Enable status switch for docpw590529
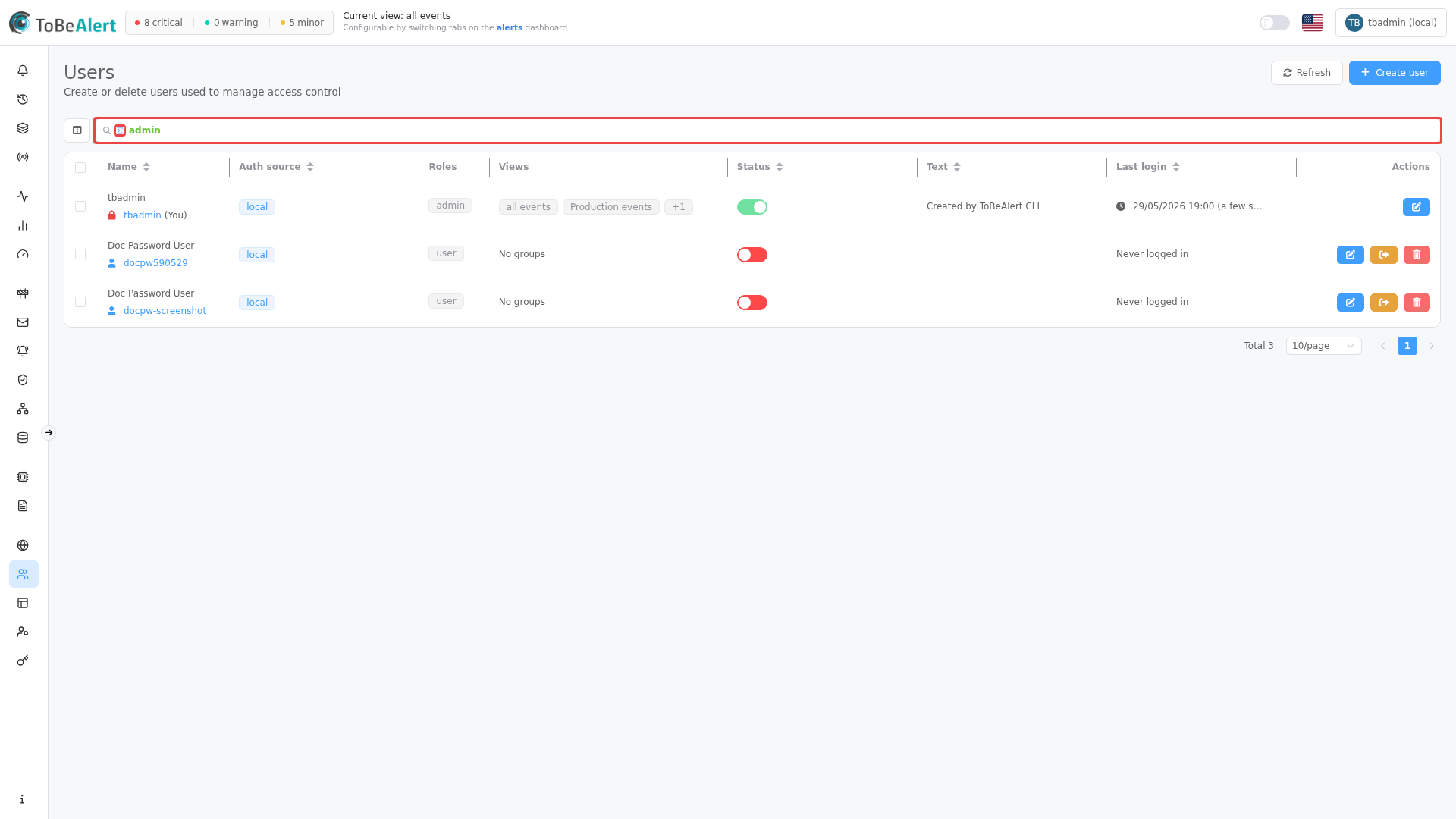This screenshot has height=819, width=1456. [x=752, y=255]
